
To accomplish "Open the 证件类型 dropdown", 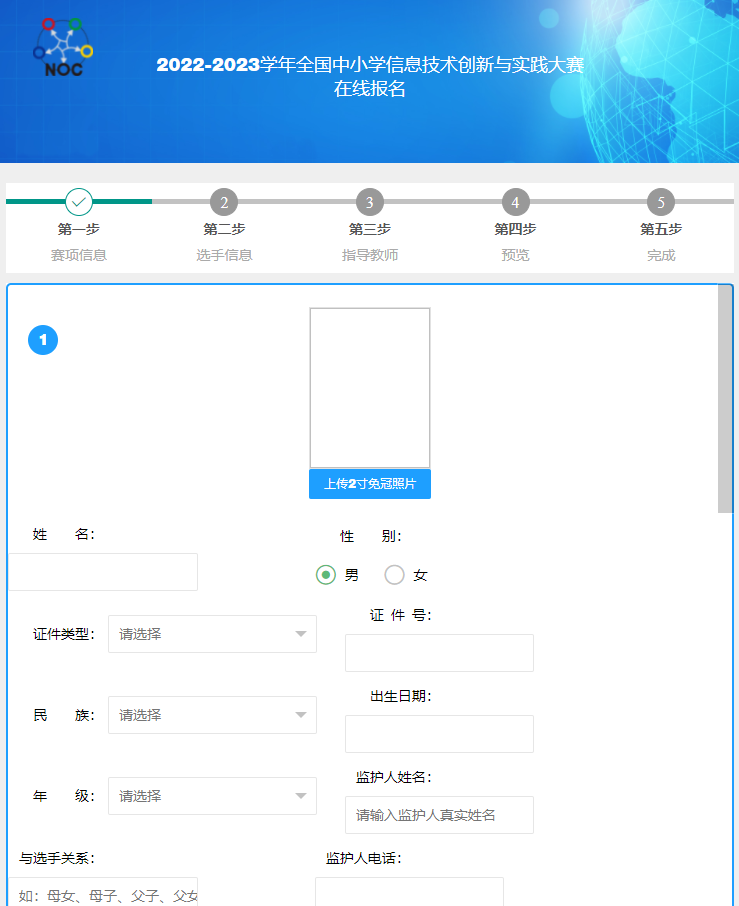I will point(212,634).
